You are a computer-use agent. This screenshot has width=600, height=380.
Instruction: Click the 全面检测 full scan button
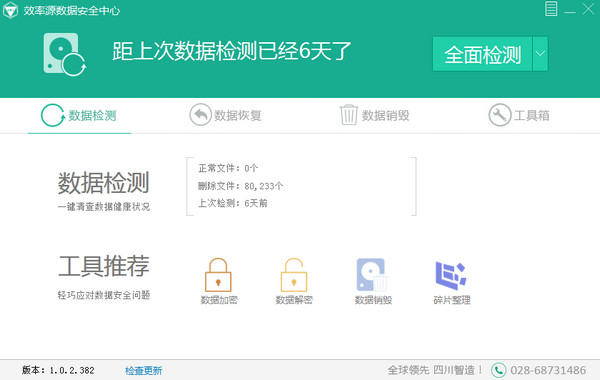tap(482, 54)
